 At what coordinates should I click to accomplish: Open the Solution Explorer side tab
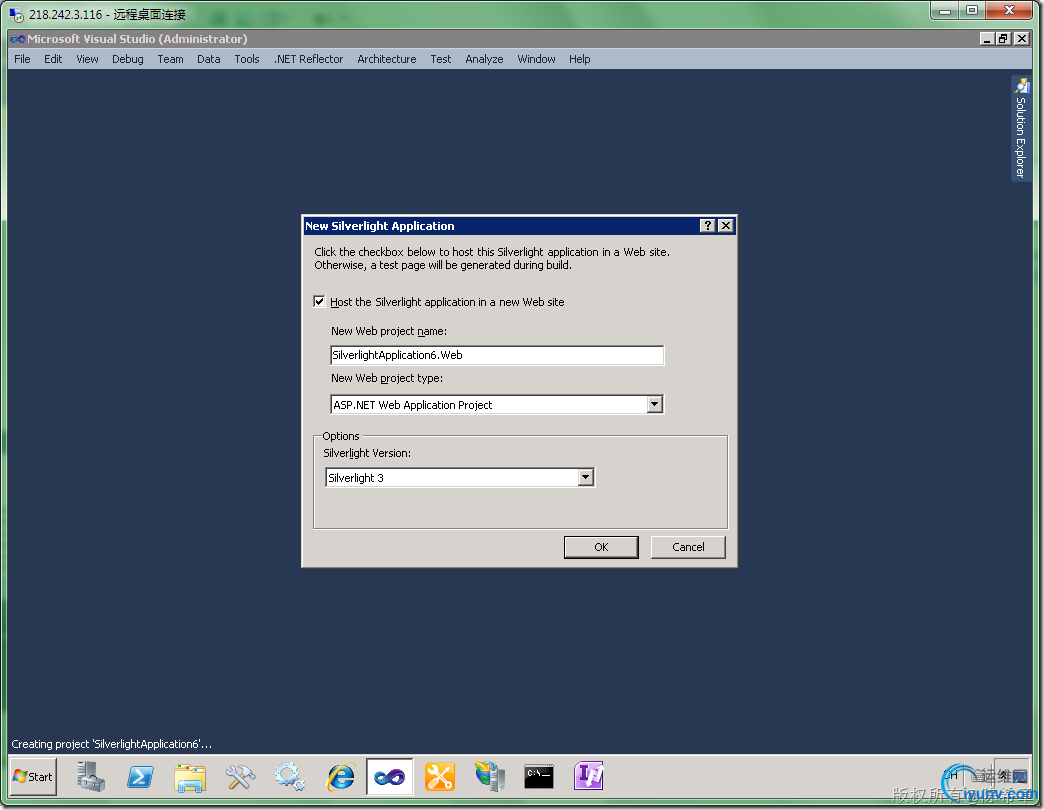click(x=1021, y=128)
